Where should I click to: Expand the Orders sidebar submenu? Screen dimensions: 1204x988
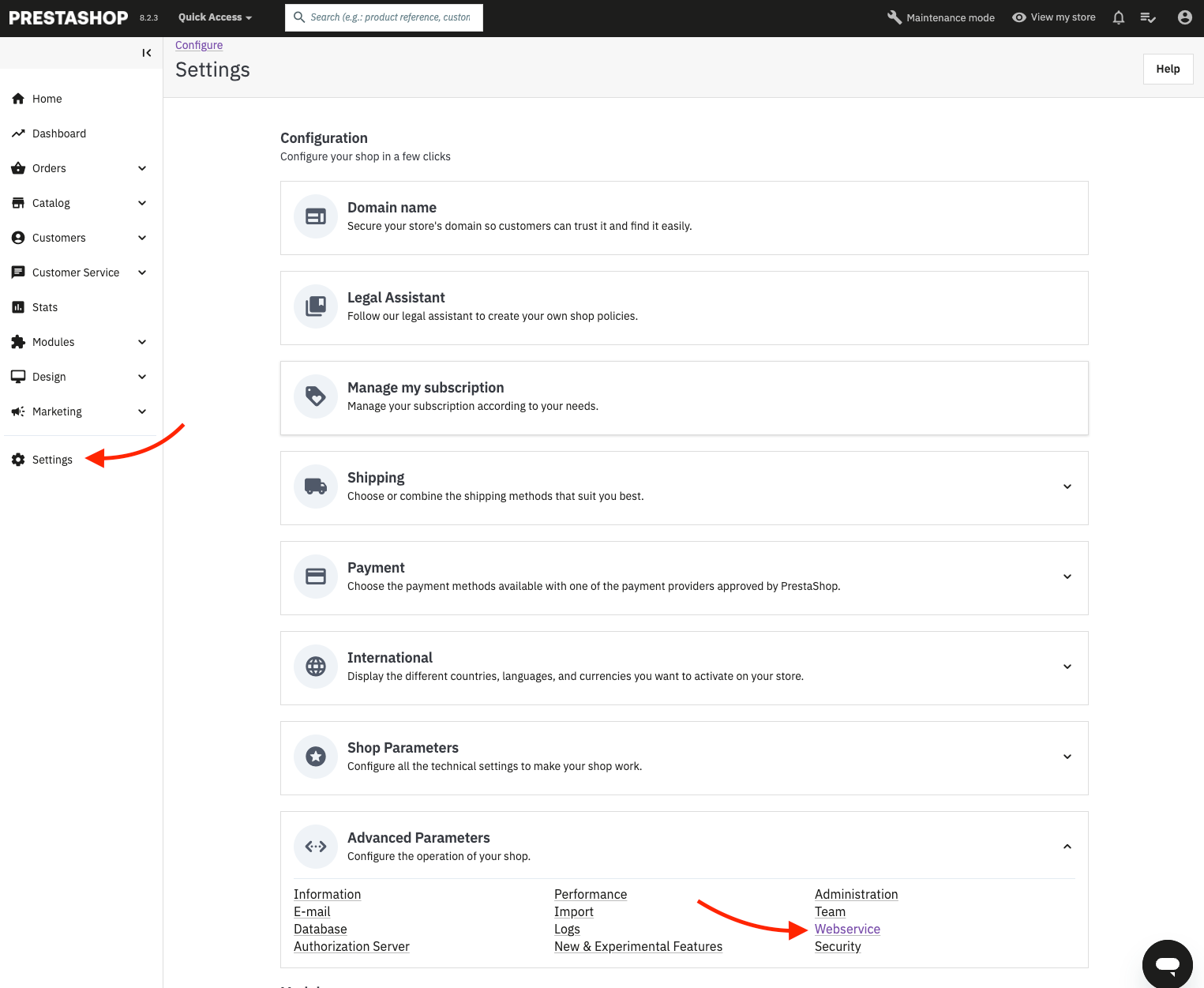coord(142,168)
